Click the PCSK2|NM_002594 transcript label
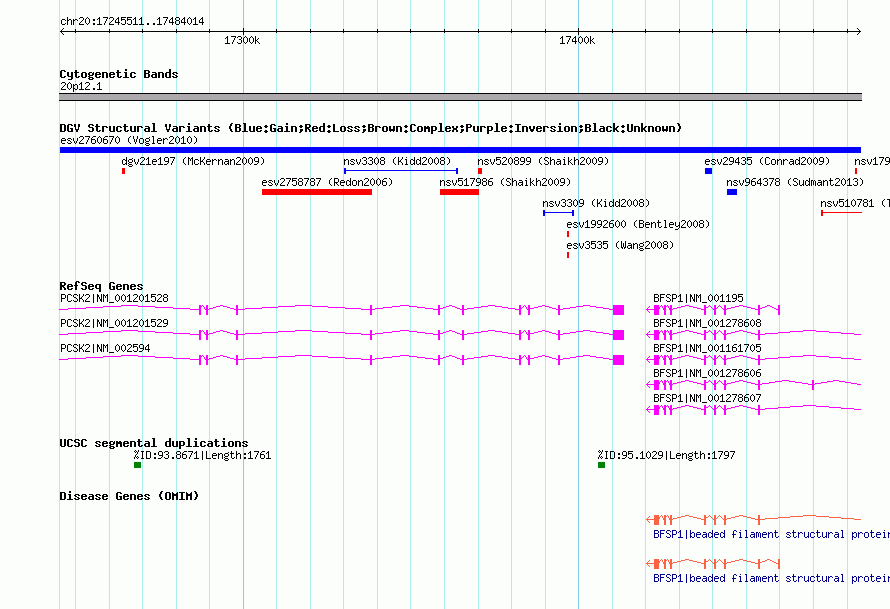Viewport: 890px width, 609px height. click(x=105, y=348)
